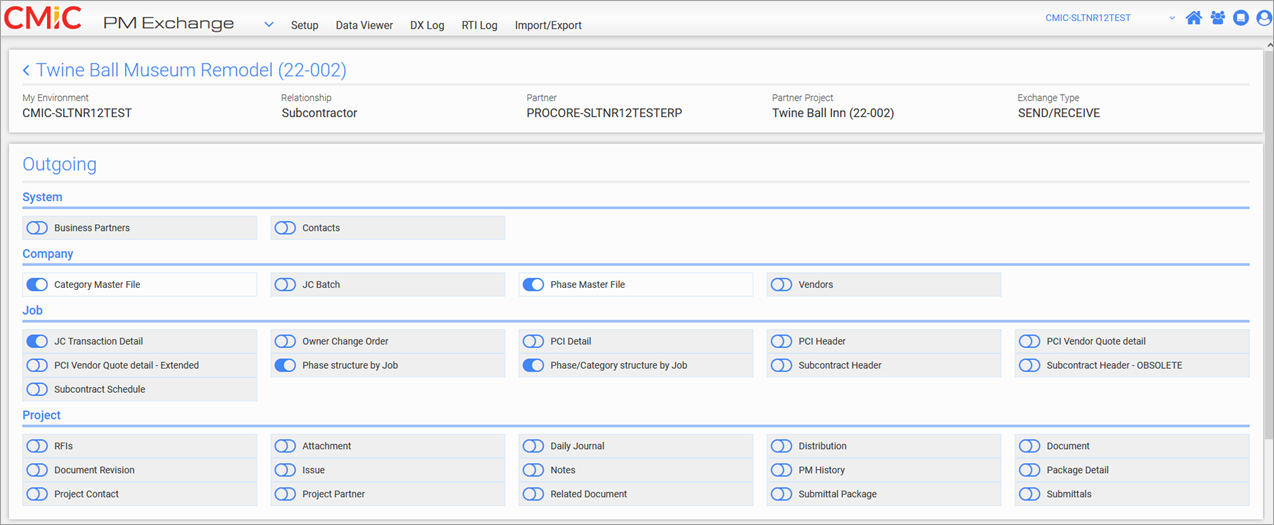Image resolution: width=1274 pixels, height=525 pixels.
Task: Click the System section header
Action: pyautogui.click(x=42, y=197)
